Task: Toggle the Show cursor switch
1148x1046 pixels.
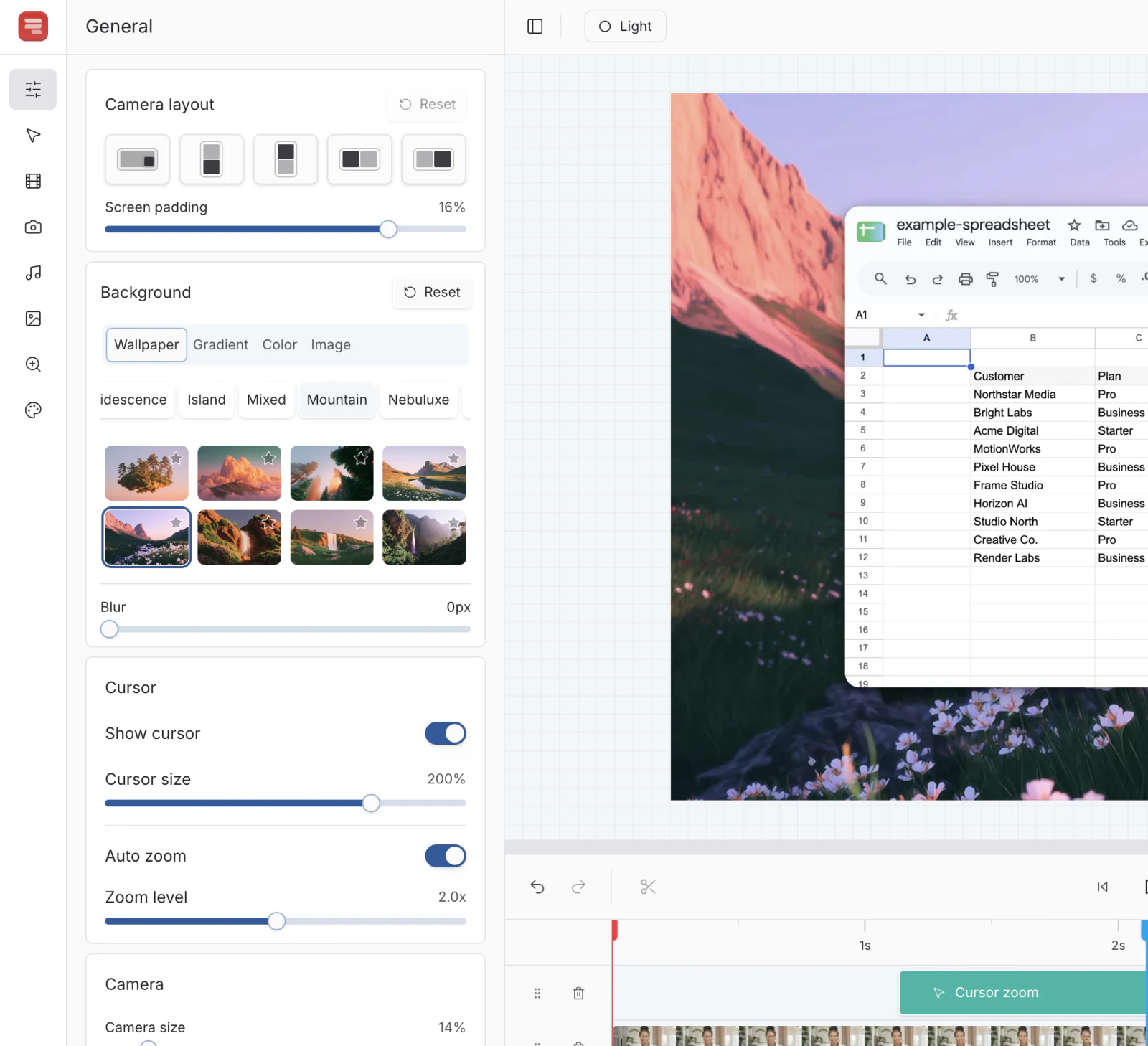Action: (446, 733)
